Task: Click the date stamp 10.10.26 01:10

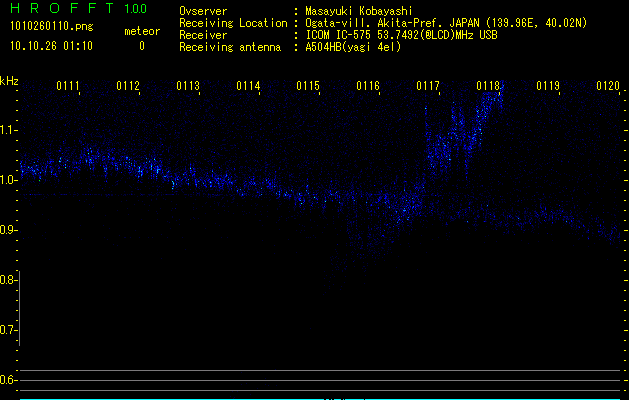Action: click(x=51, y=46)
